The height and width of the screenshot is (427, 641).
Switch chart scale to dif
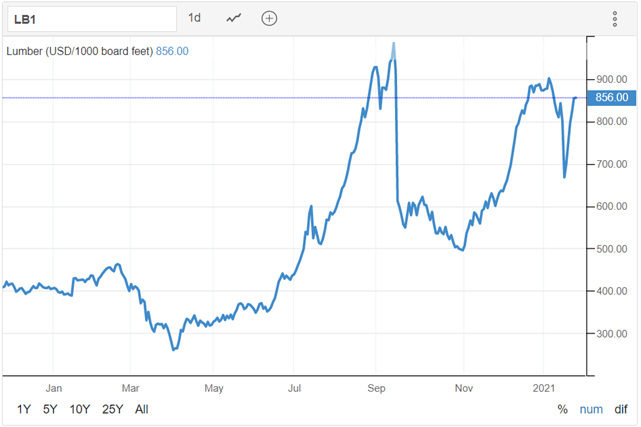(621, 409)
